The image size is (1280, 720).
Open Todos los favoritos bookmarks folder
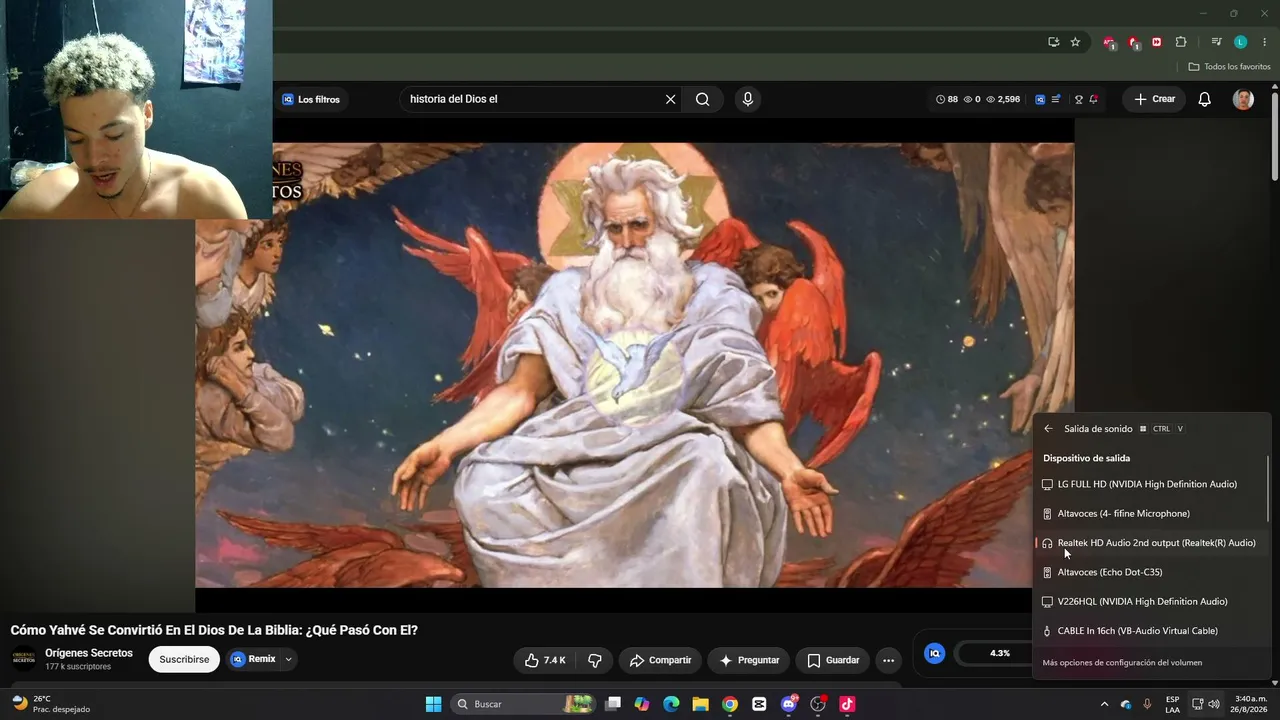tap(1229, 67)
